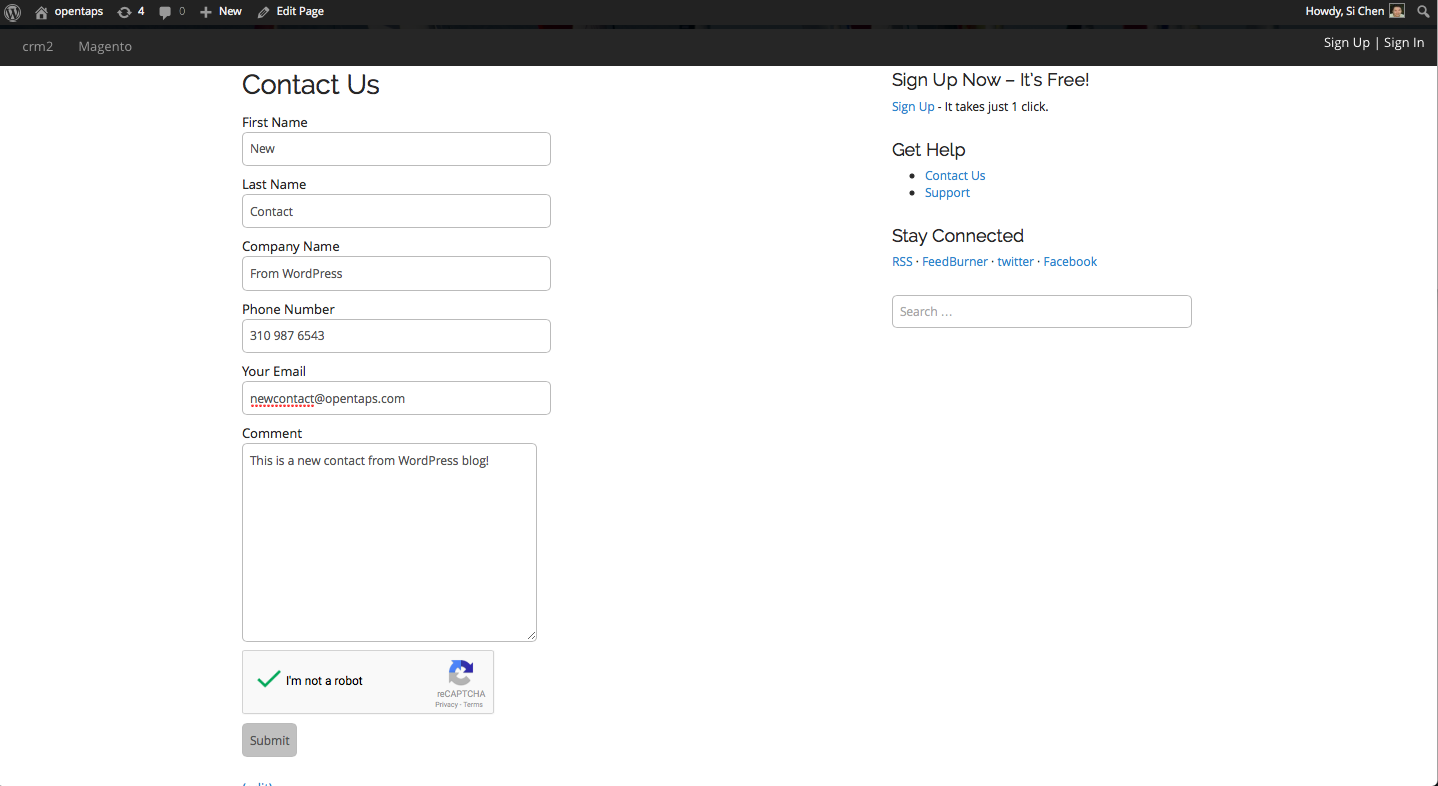
Task: Click the Edit Page pencil icon
Action: tap(263, 12)
